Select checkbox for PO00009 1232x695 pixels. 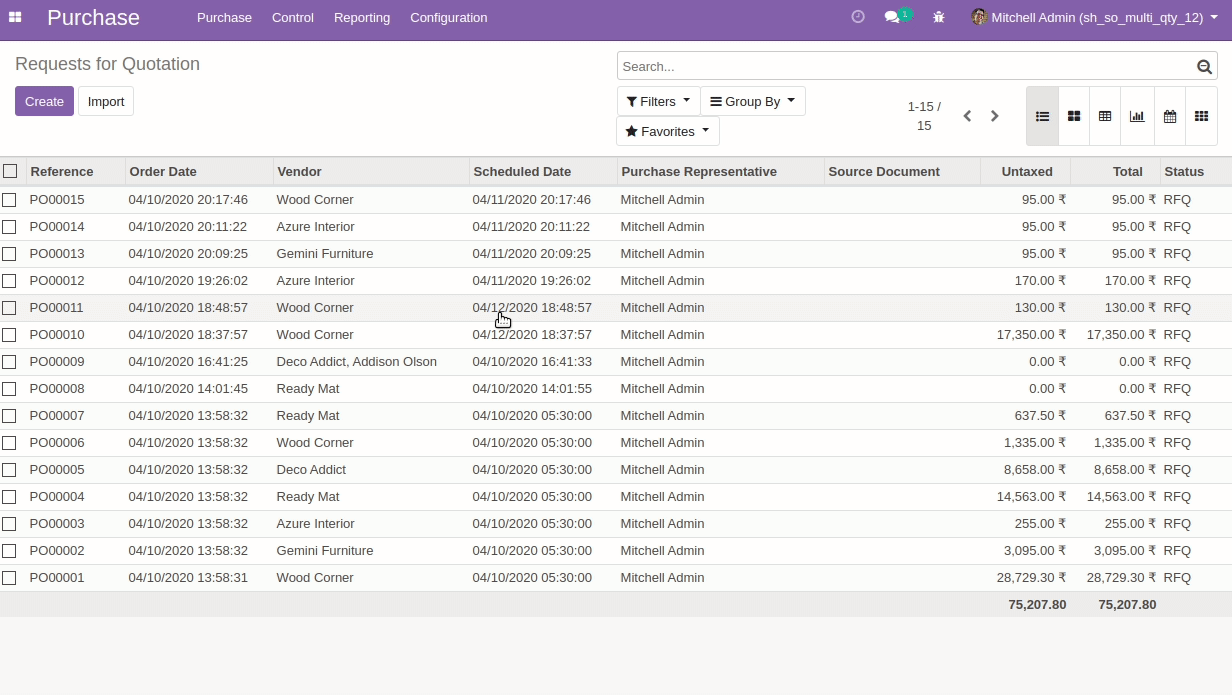pos(9,362)
